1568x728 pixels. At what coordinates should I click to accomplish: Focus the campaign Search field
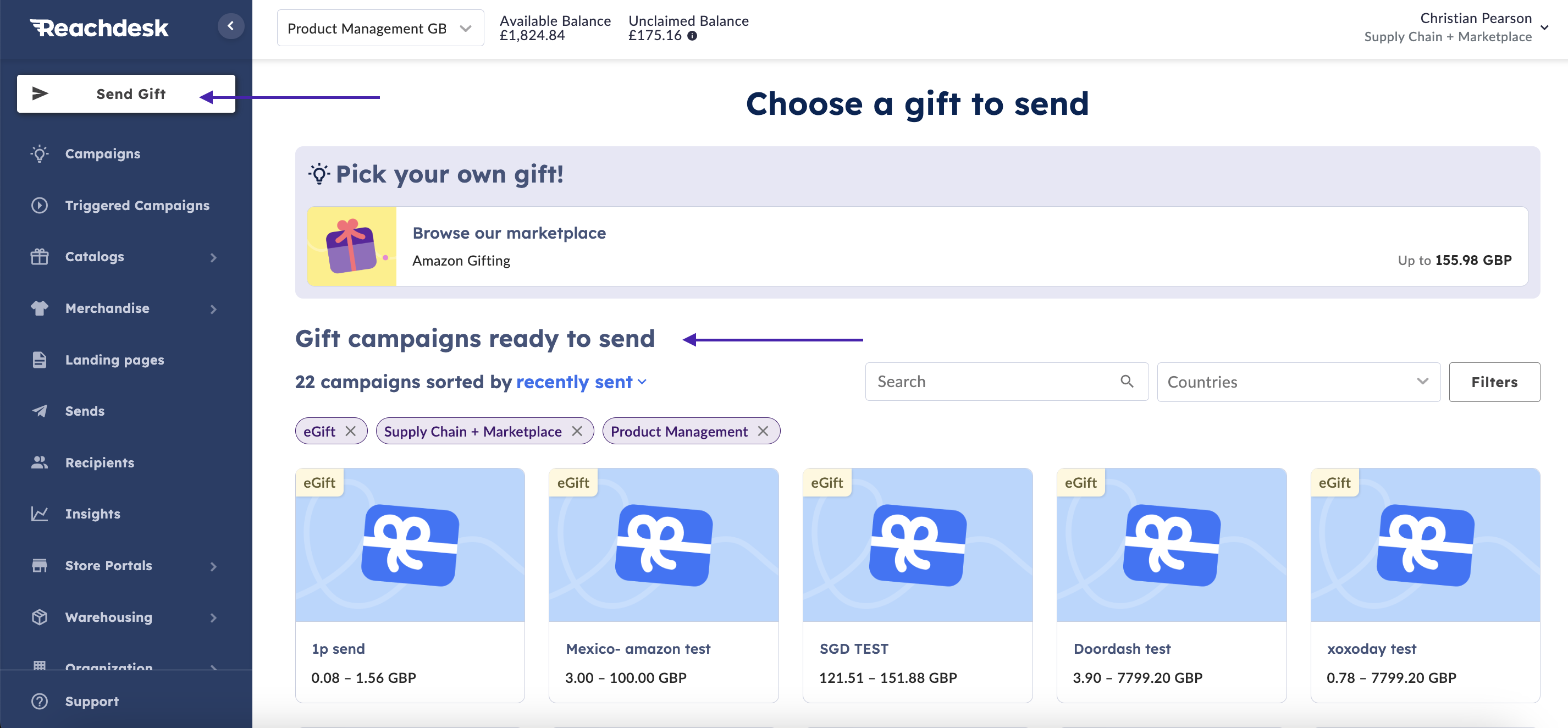[1007, 381]
